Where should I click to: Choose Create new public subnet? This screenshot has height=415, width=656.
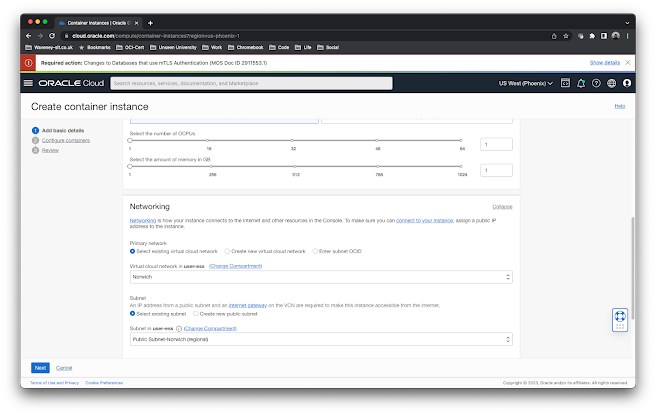tap(195, 314)
